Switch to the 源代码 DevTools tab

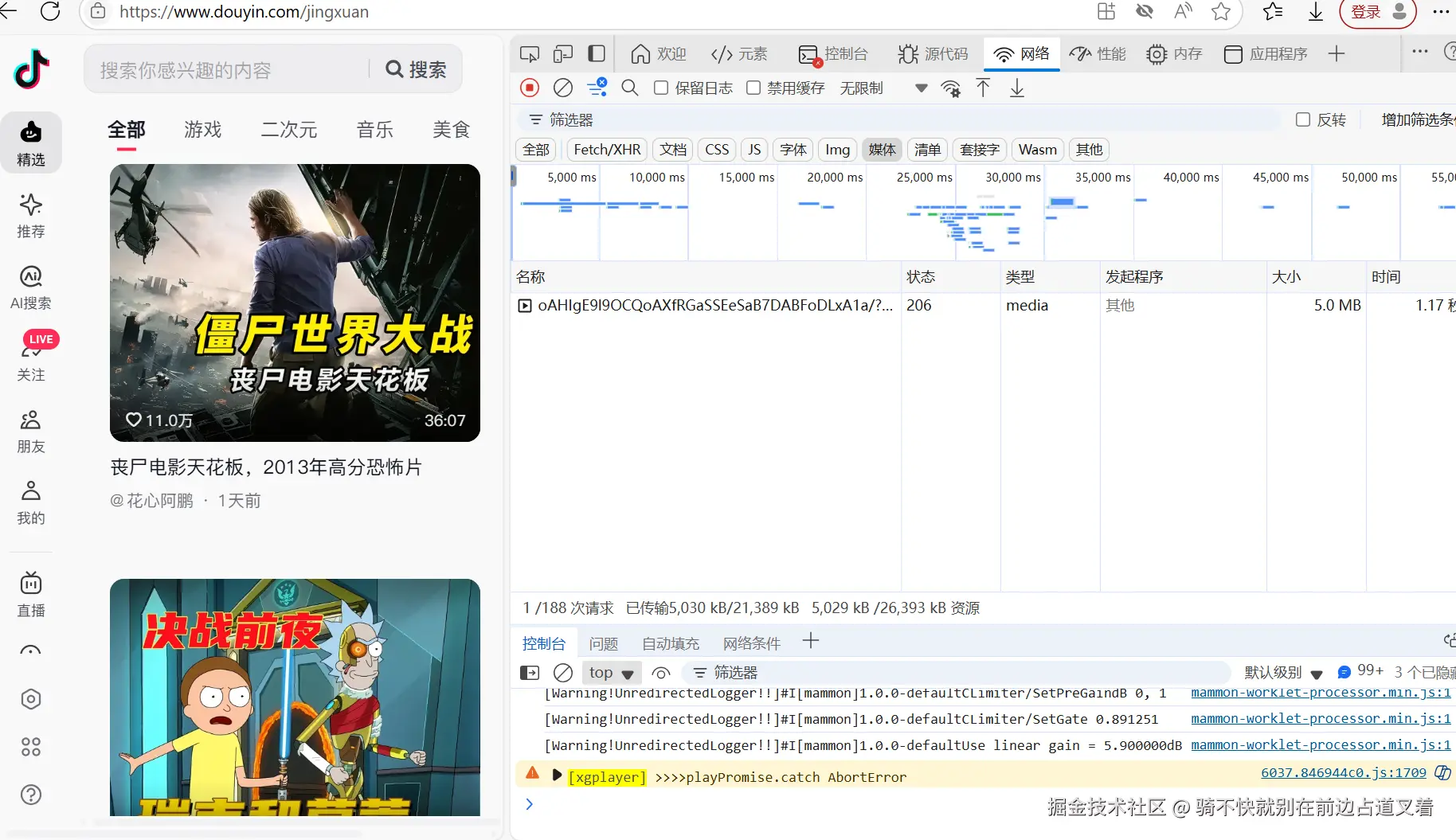933,54
